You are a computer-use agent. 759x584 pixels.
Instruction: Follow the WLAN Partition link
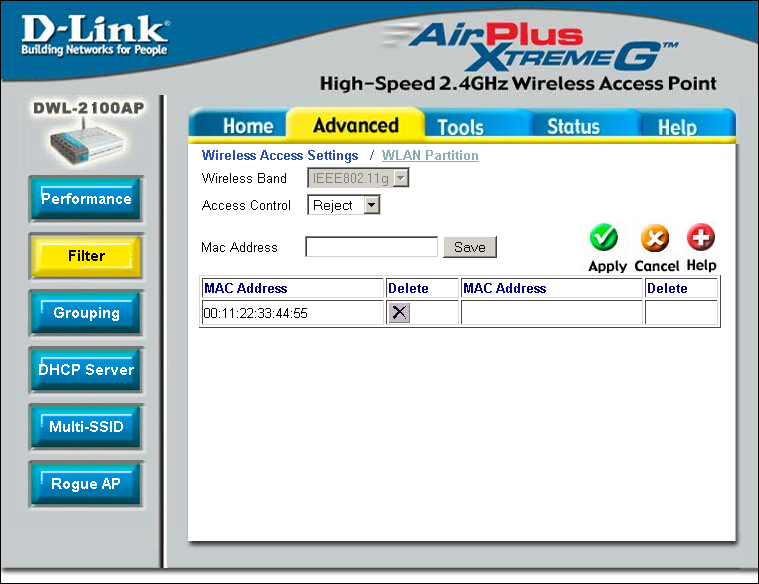point(430,155)
